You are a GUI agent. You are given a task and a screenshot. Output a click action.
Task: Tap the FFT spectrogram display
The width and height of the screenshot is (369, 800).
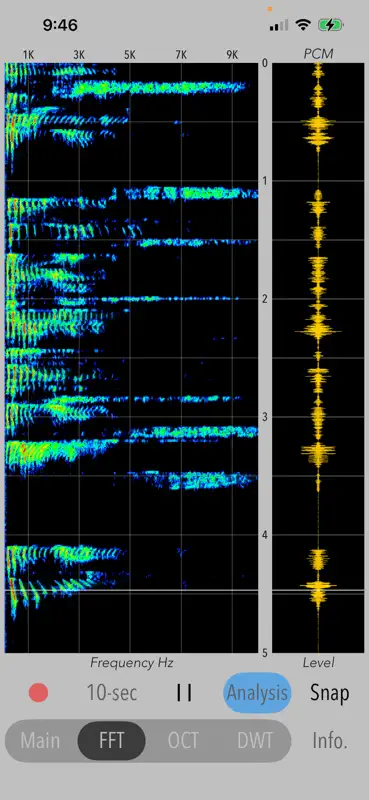[x=131, y=358]
